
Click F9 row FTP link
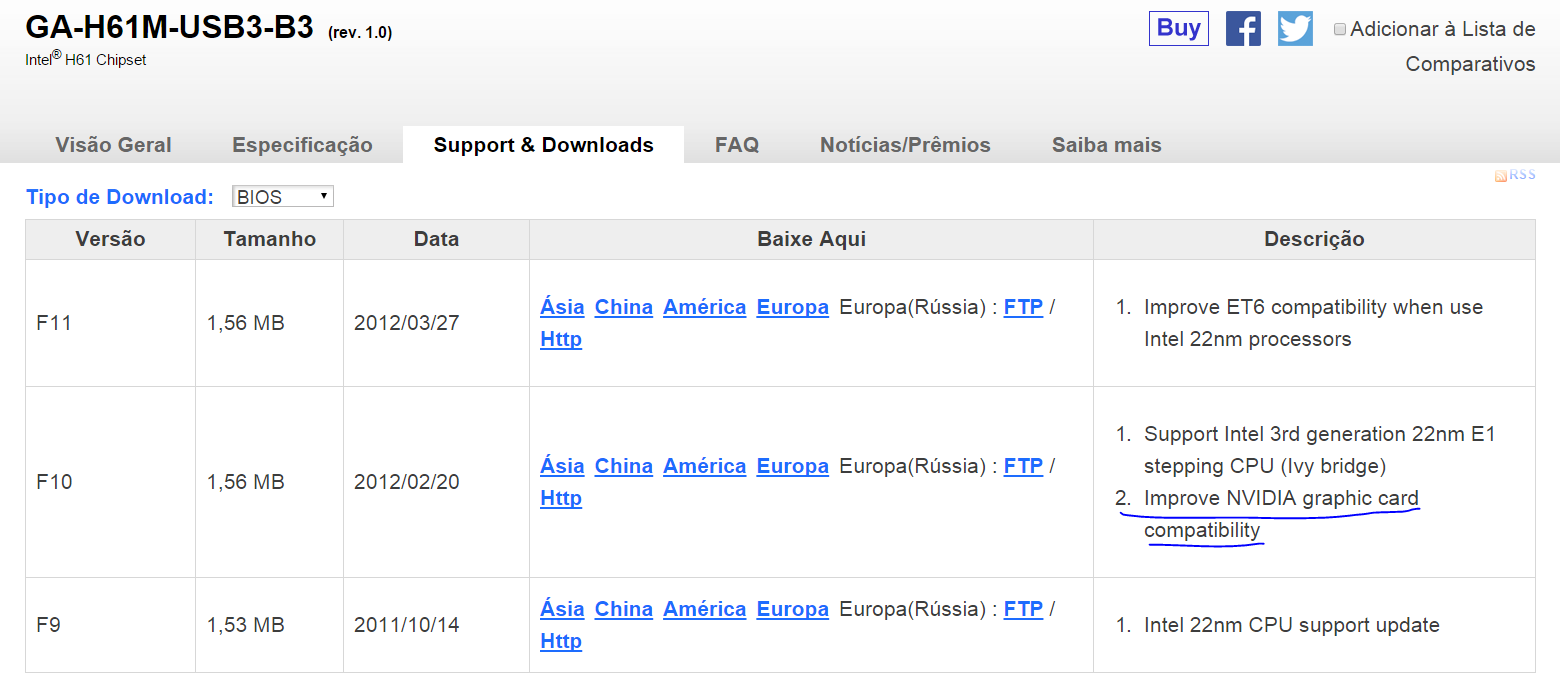point(1023,609)
